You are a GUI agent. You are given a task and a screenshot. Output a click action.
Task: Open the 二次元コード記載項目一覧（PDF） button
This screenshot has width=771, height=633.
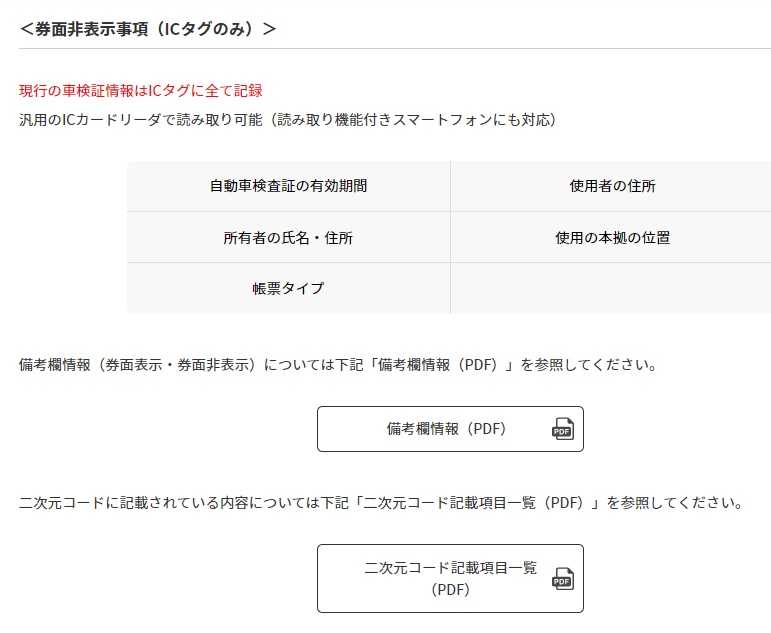(450, 578)
